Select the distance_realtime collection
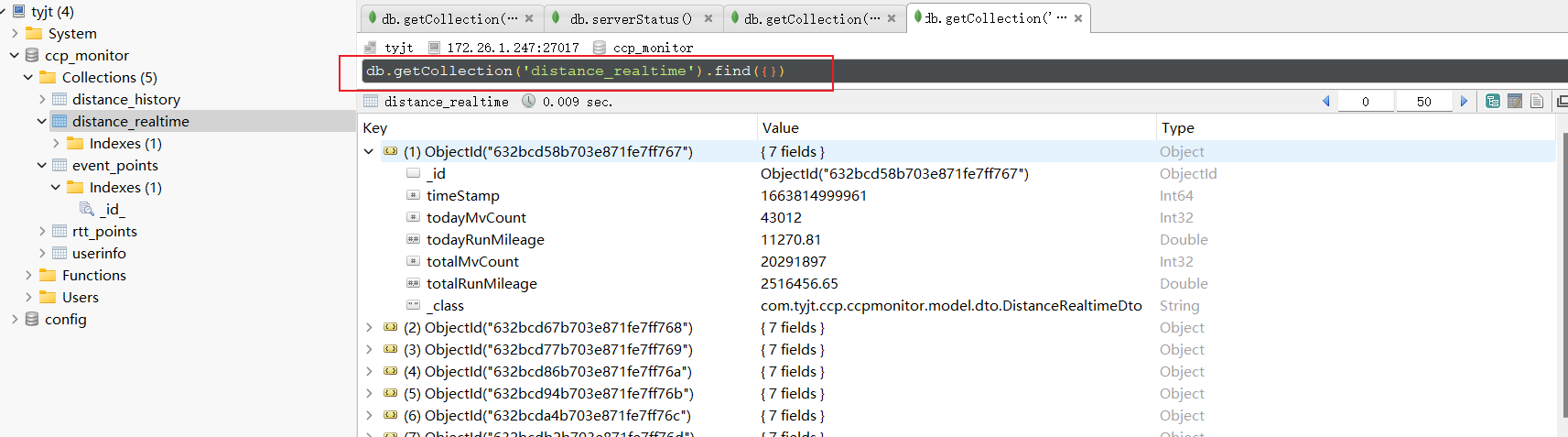 131,122
